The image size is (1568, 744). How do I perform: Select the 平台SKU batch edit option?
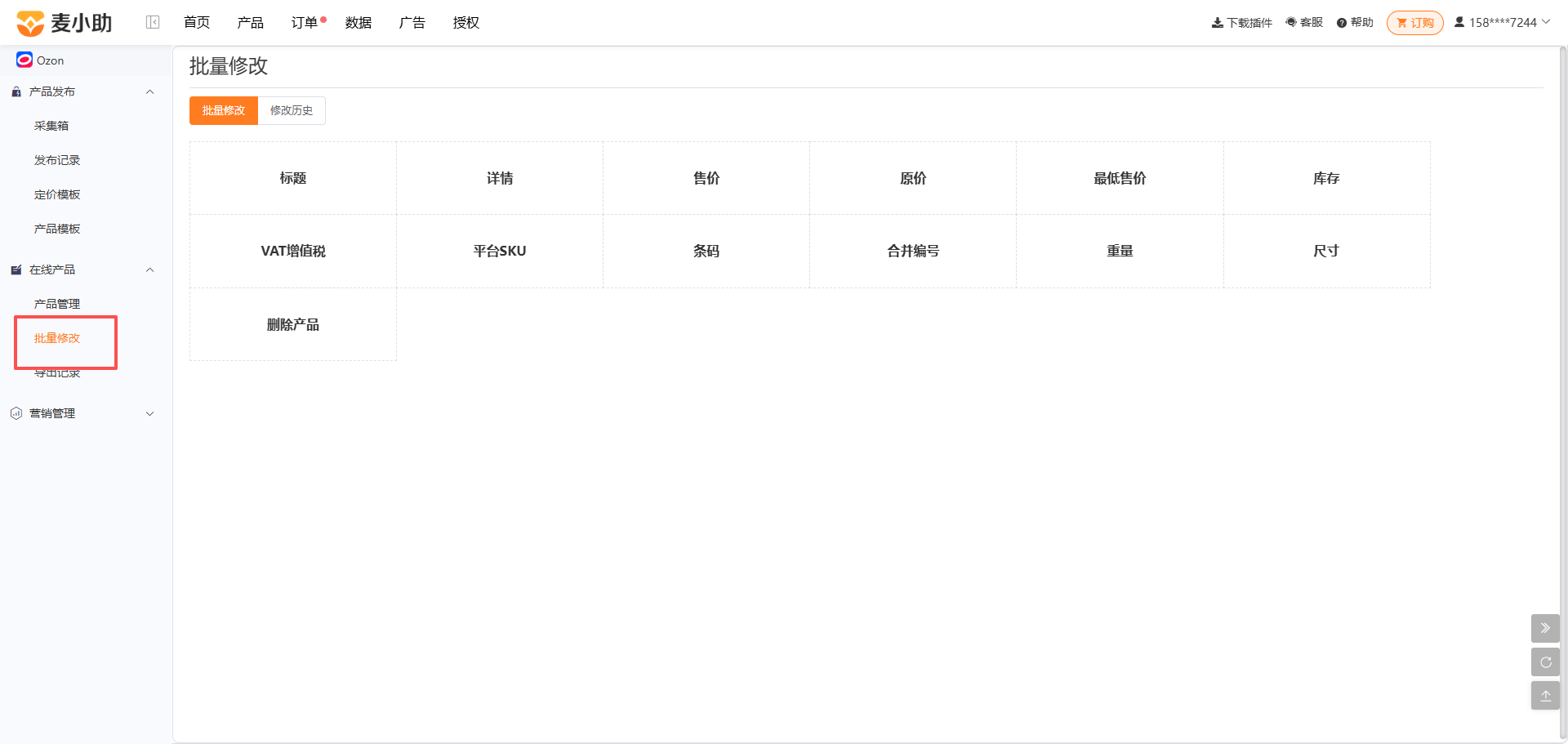point(500,251)
